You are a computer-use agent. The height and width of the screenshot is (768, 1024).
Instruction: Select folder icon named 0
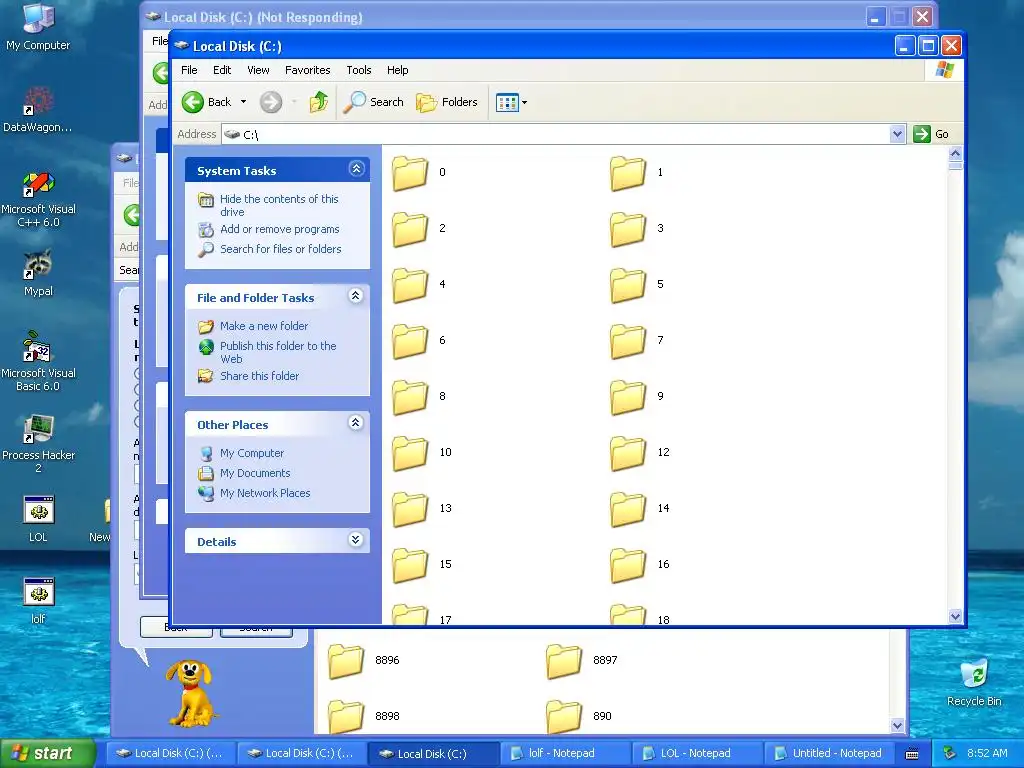point(410,173)
